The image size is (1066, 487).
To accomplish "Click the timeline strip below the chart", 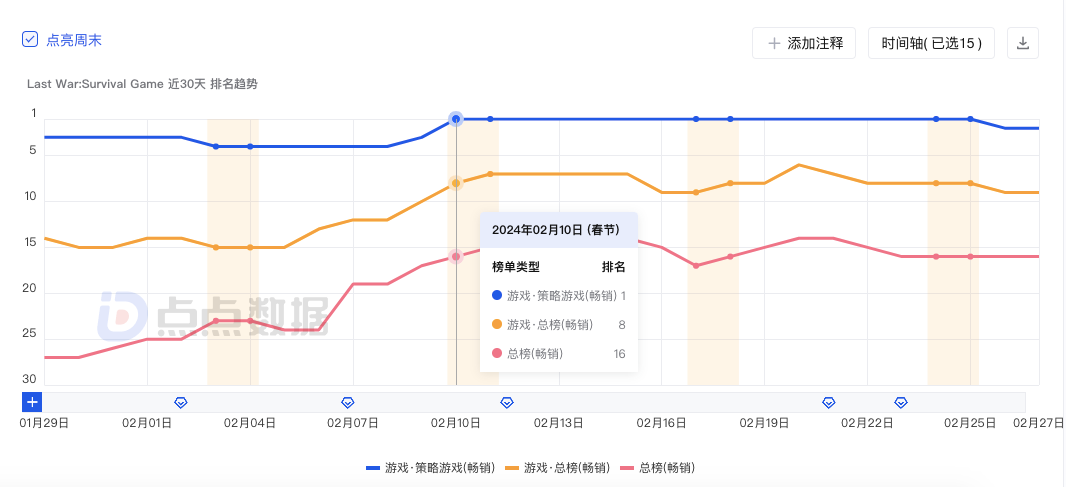I will click(650, 402).
